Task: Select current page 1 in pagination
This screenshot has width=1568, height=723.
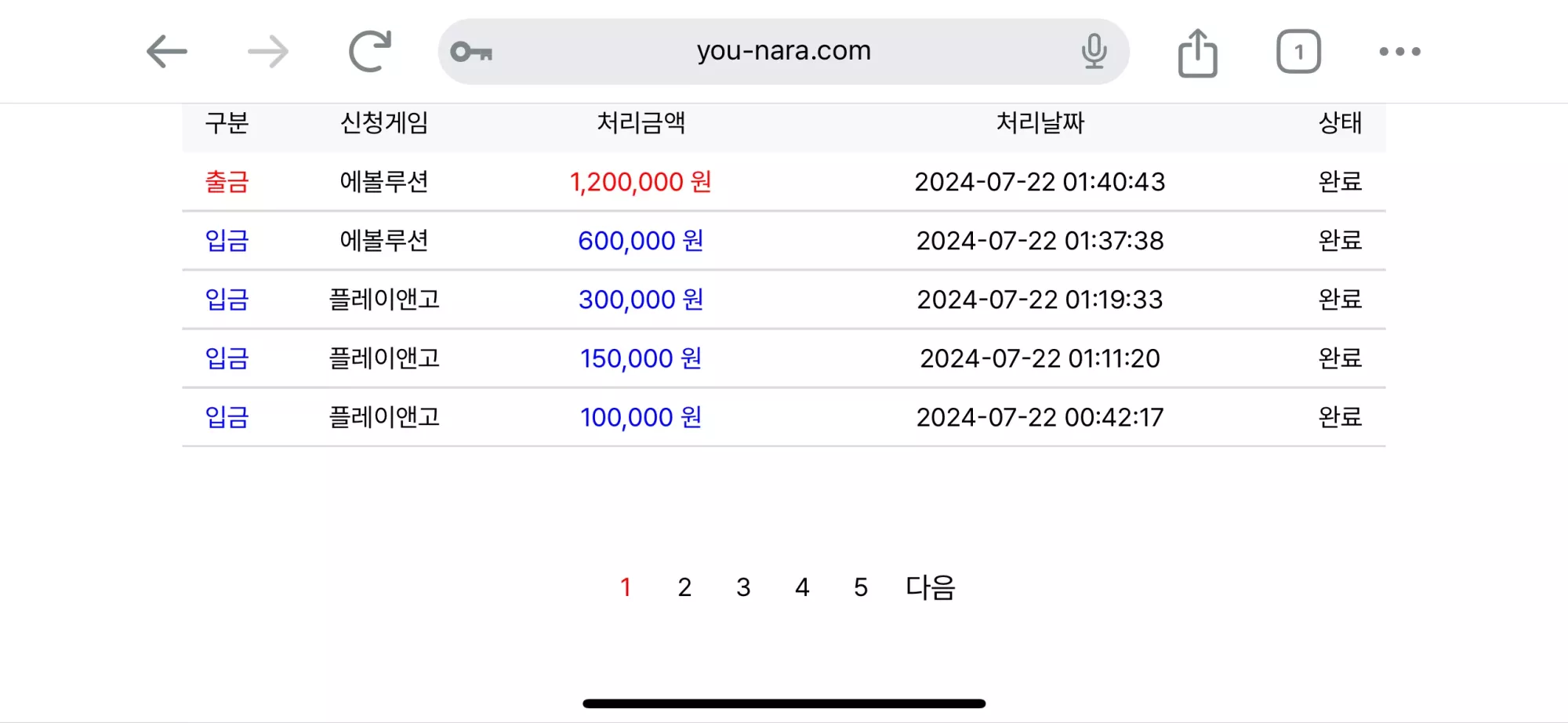Action: (626, 587)
